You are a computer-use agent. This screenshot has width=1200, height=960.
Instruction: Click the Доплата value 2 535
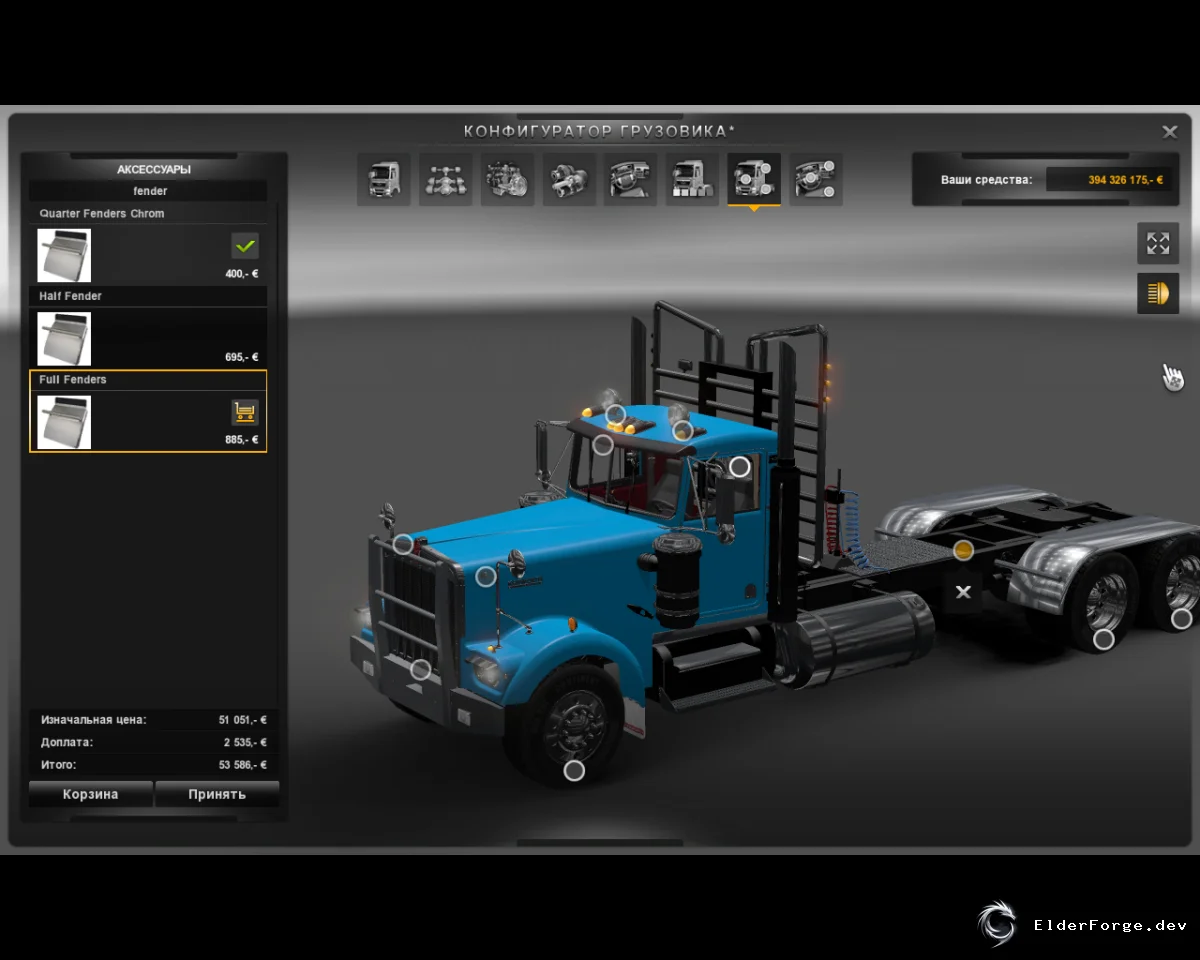point(245,743)
